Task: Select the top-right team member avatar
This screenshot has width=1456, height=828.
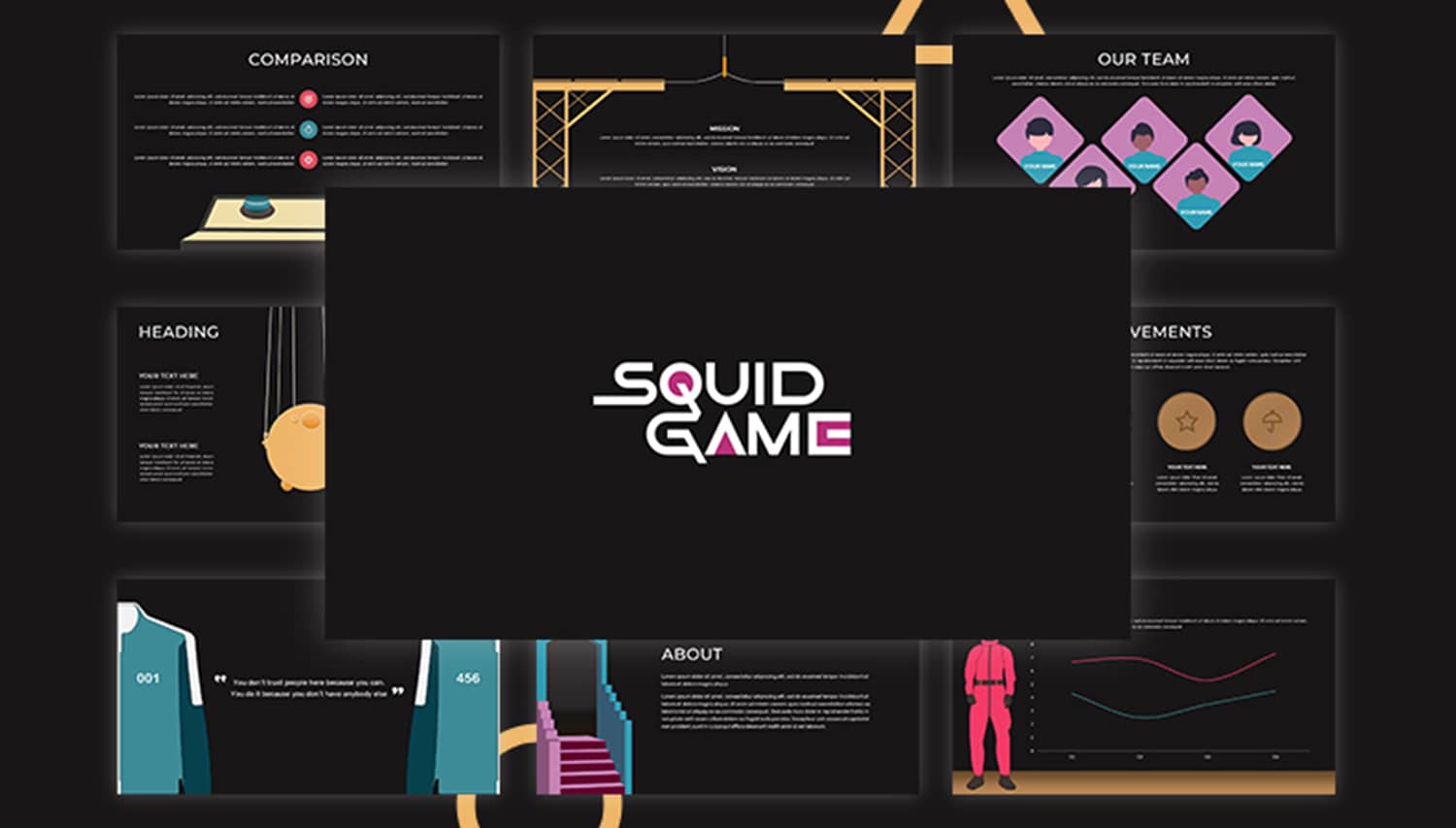Action: point(1248,138)
